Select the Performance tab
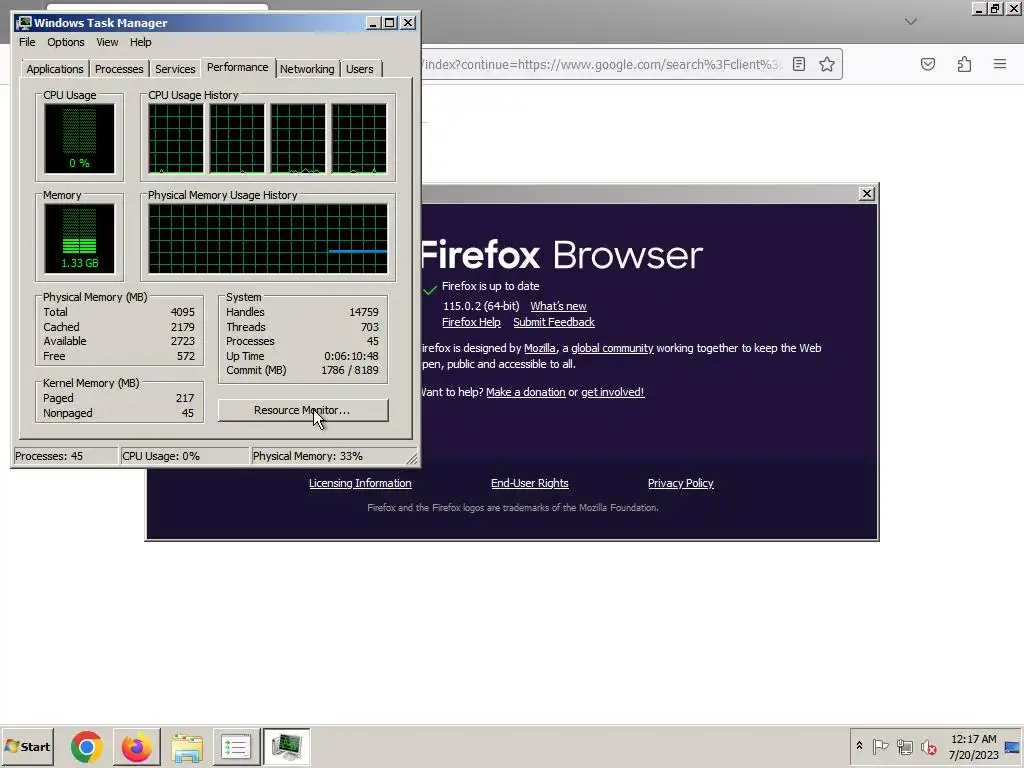This screenshot has height=768, width=1024. tap(238, 67)
